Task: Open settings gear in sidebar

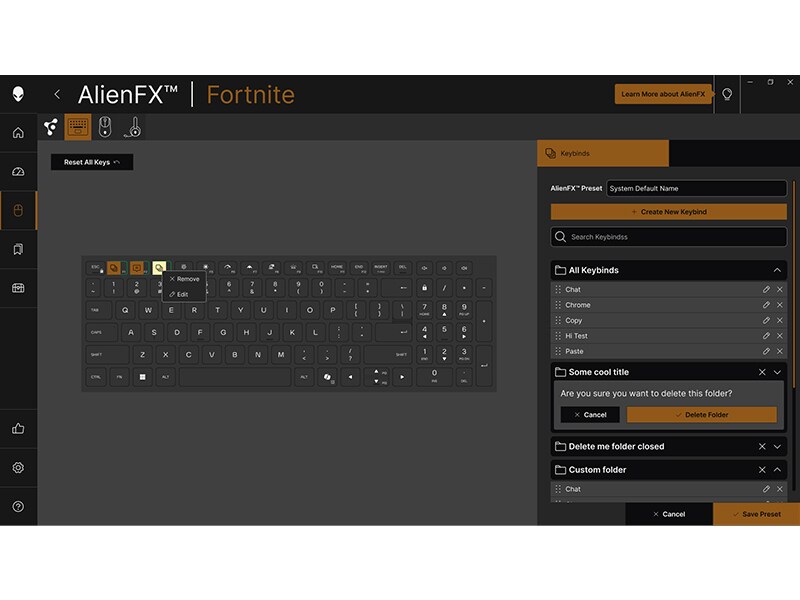Action: click(x=18, y=467)
